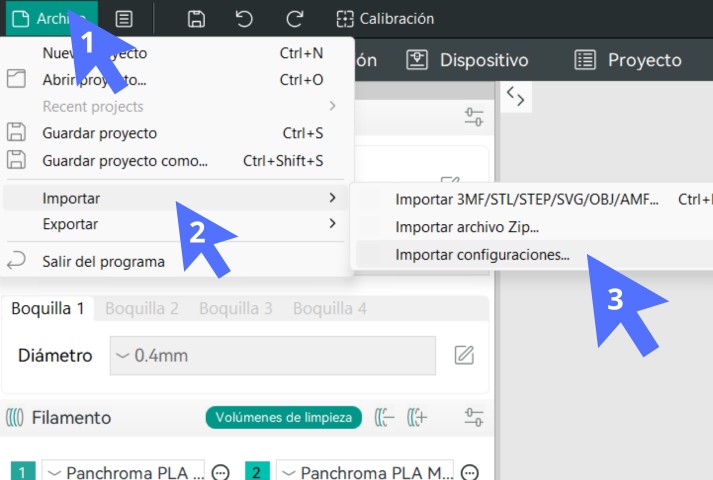Open the Diámetro 0.4mm dropdown
The image size is (713, 480).
tap(273, 355)
